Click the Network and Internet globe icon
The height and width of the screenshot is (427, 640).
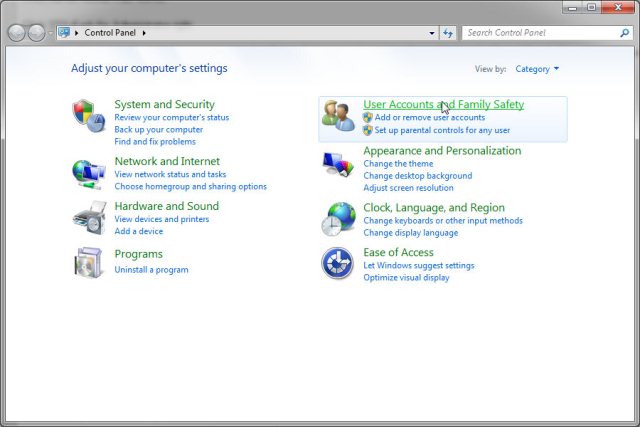tap(88, 173)
